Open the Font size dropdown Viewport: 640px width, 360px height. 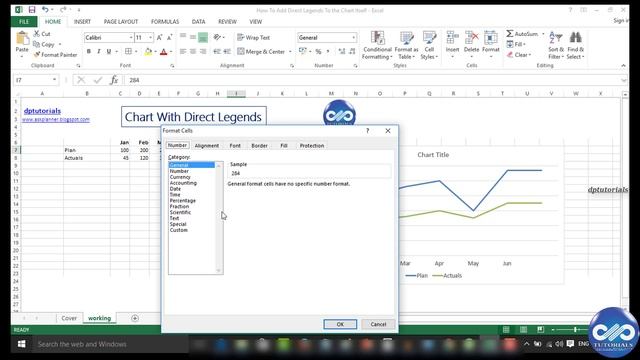point(150,38)
